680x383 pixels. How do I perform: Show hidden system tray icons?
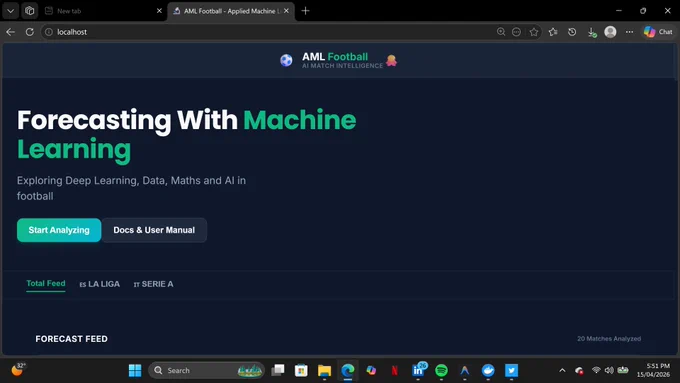(x=562, y=370)
